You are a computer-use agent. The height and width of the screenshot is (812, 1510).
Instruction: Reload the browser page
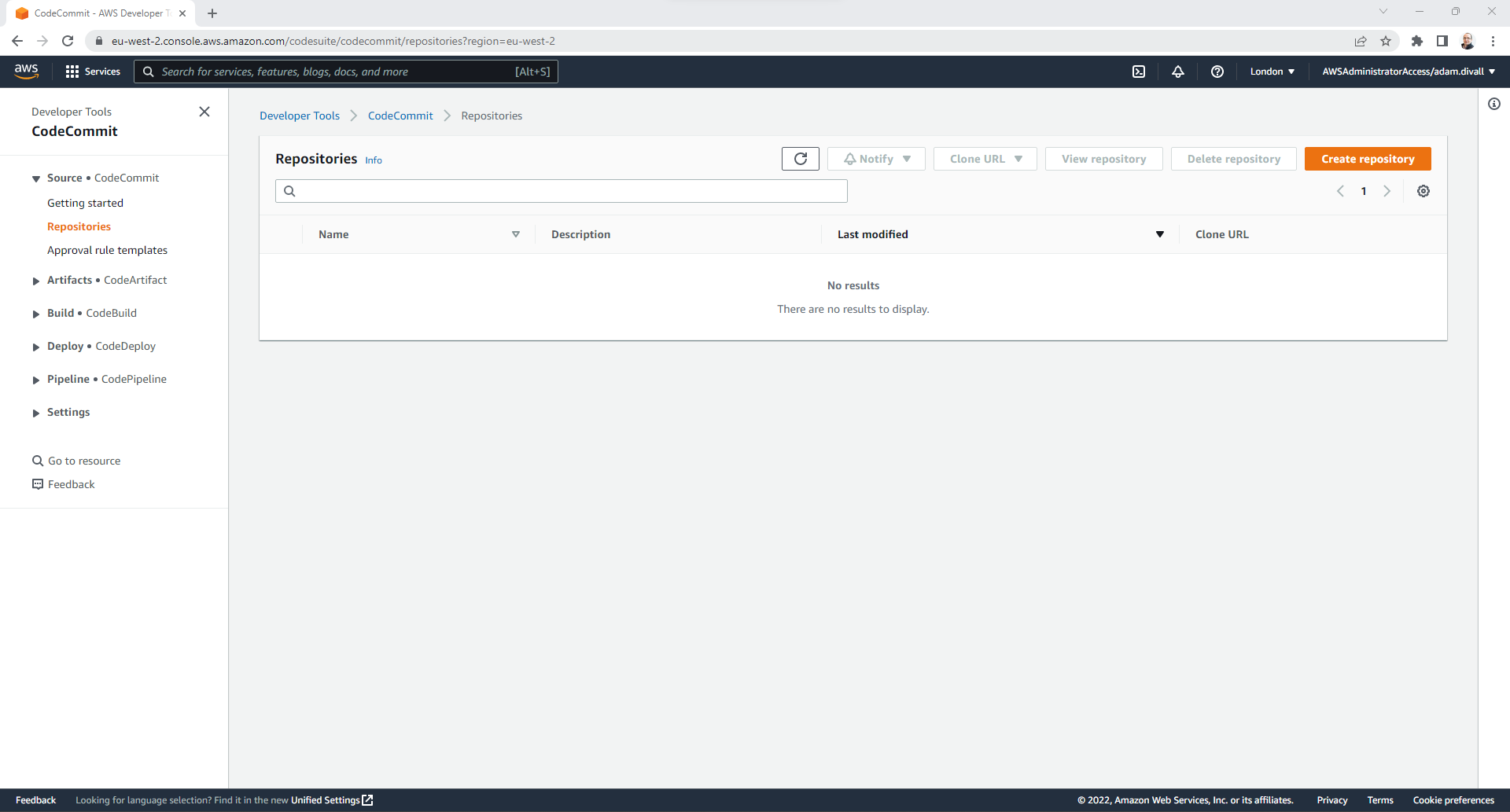point(68,41)
